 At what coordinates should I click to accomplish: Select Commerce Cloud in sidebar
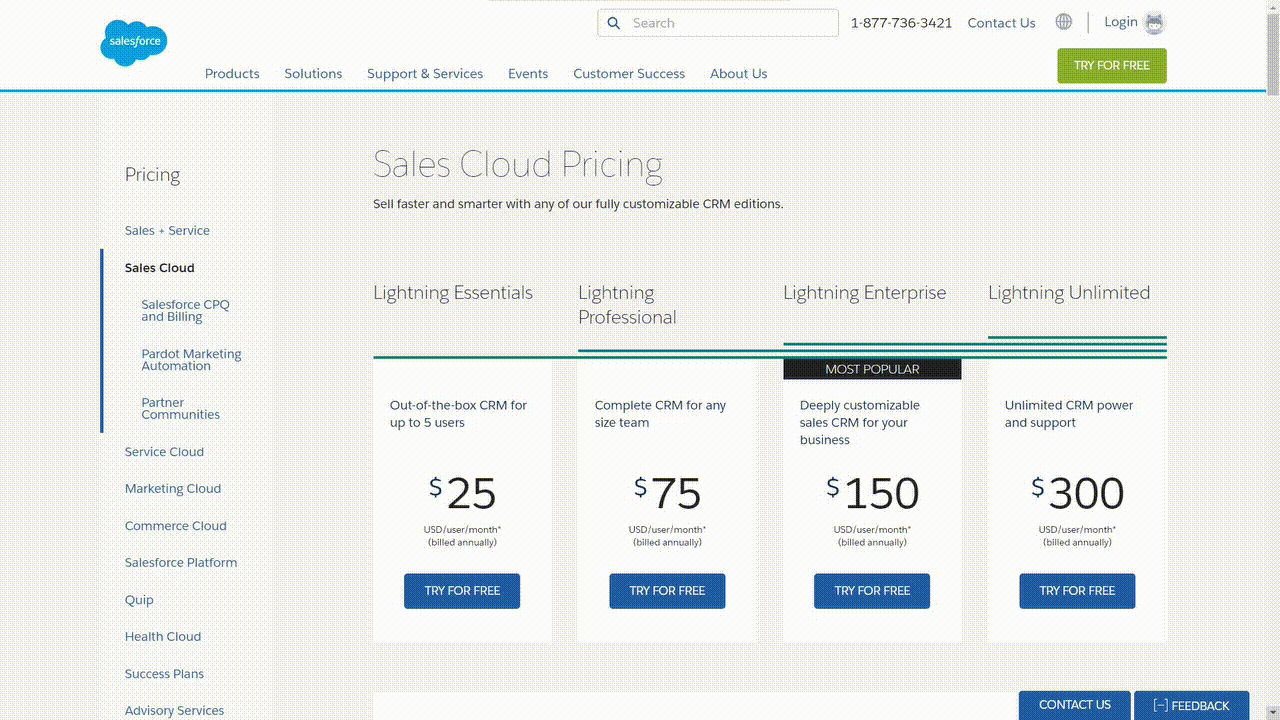coord(176,526)
